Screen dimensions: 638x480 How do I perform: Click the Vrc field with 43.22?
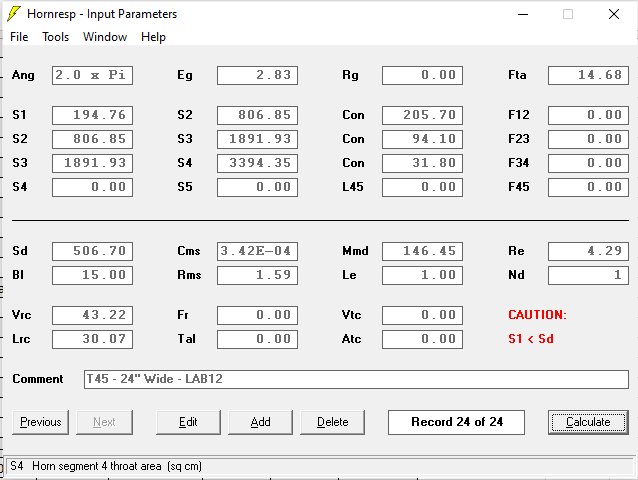(x=92, y=315)
